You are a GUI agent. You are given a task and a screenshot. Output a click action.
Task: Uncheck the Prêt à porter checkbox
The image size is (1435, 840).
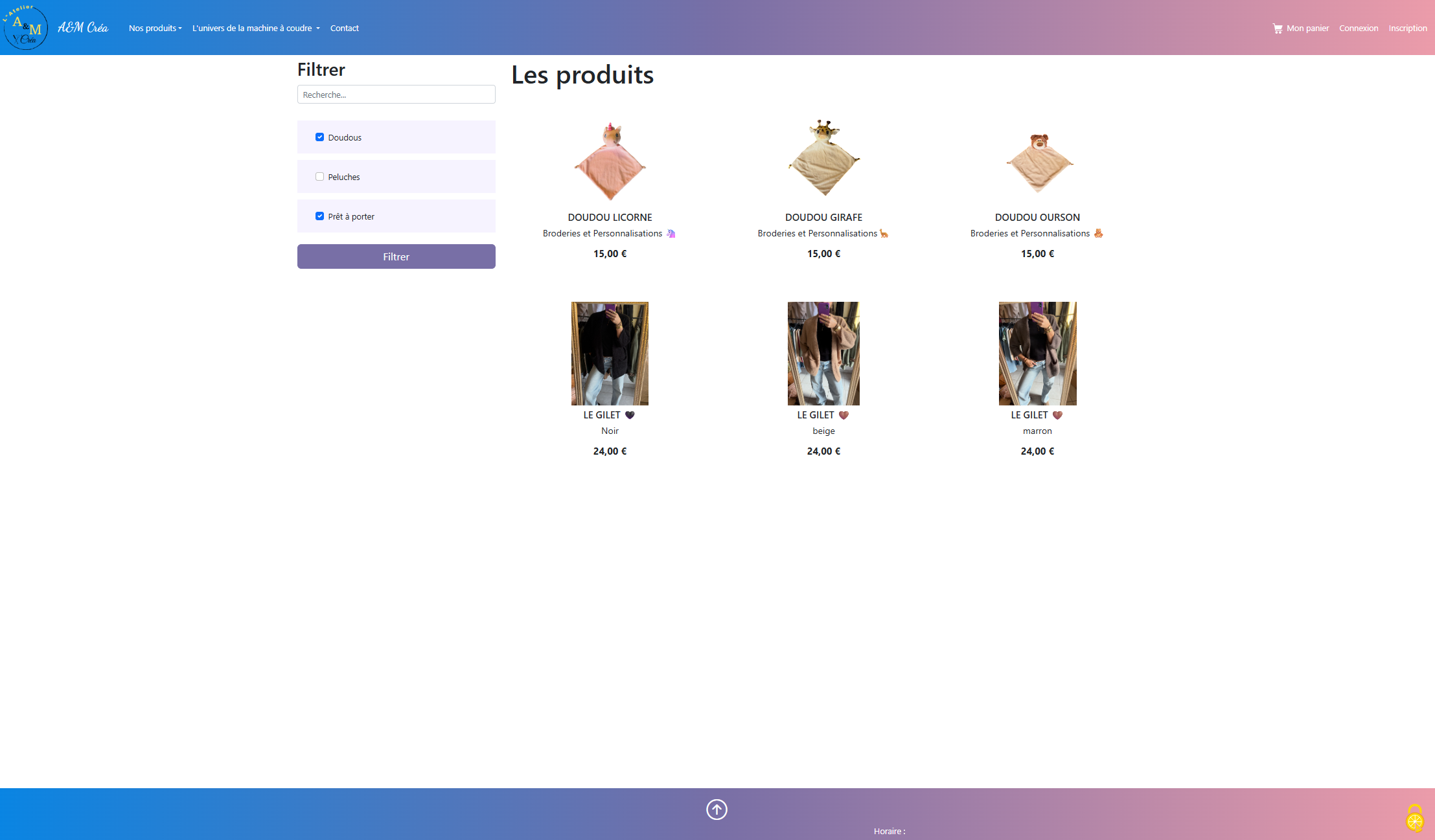tap(319, 216)
